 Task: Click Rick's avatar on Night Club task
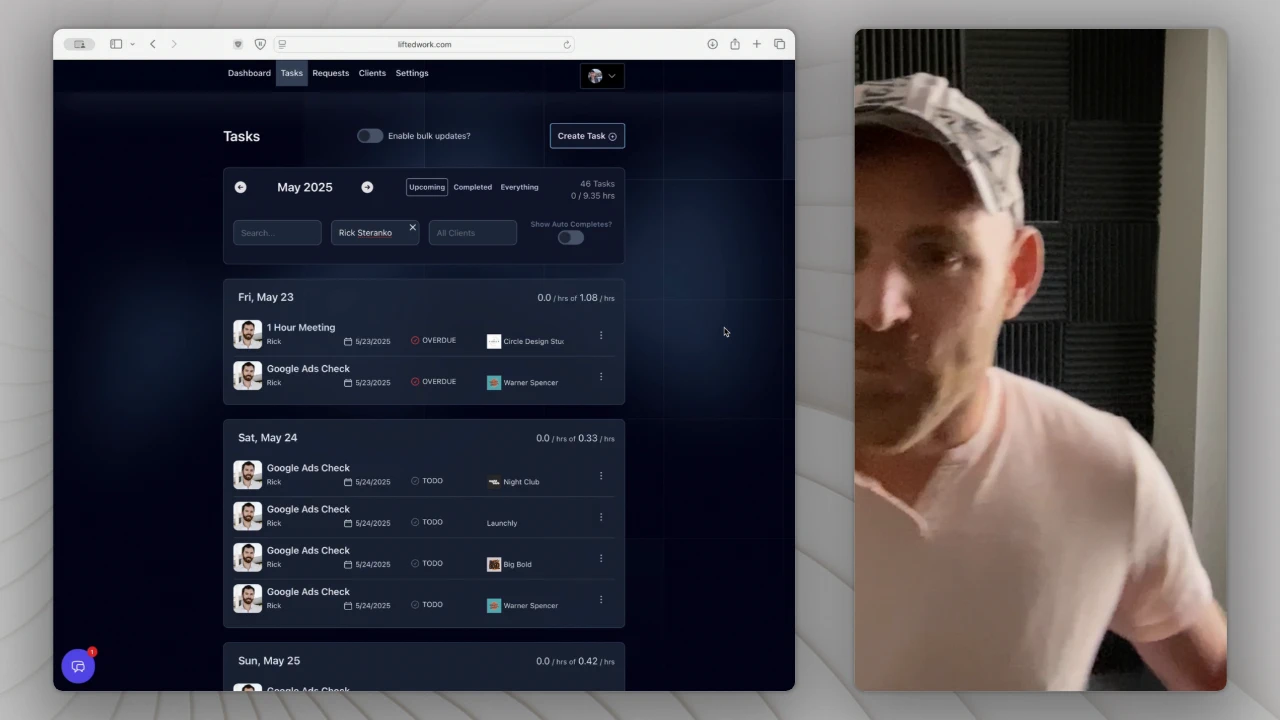coord(248,474)
